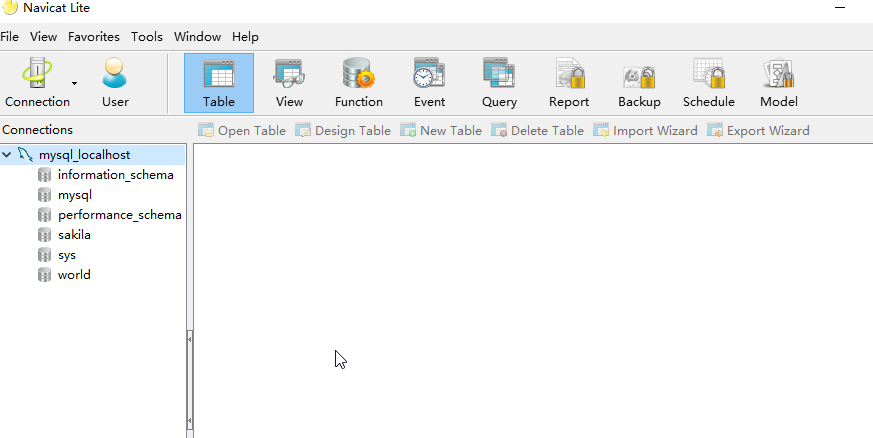The width and height of the screenshot is (873, 438).
Task: Select the Function toolbar icon
Action: click(359, 82)
